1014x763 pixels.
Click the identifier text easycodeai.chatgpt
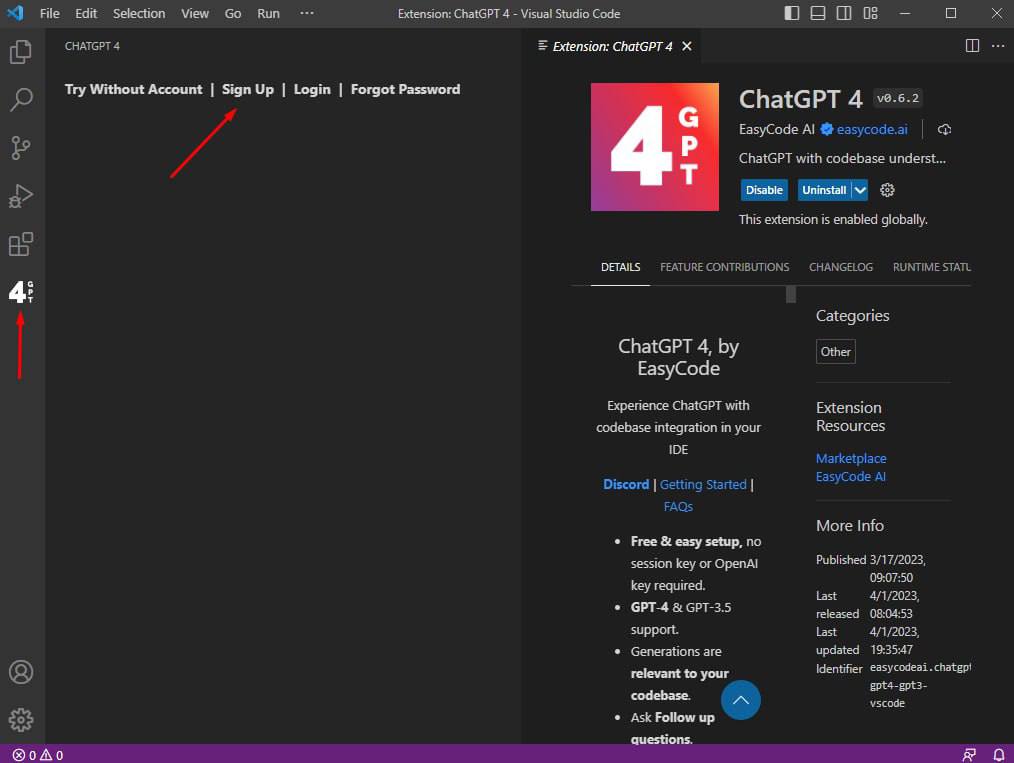[x=920, y=667]
